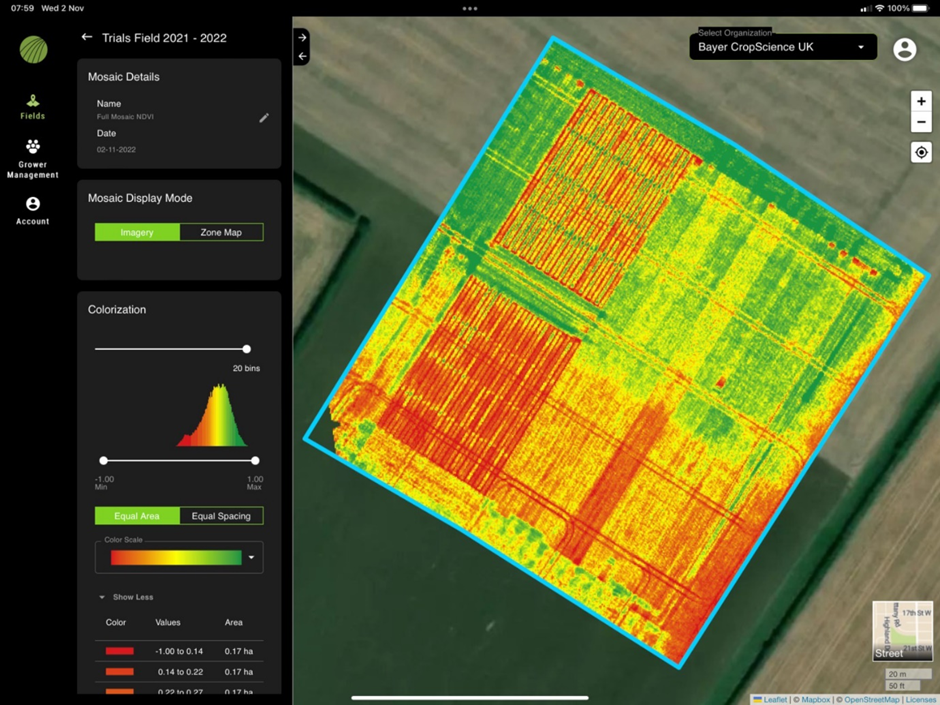The image size is (940, 705).
Task: Switch to Zone Map display mode
Action: coord(221,232)
